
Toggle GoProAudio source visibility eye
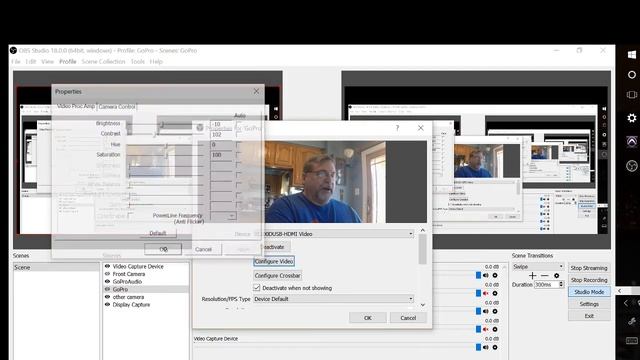(107, 282)
